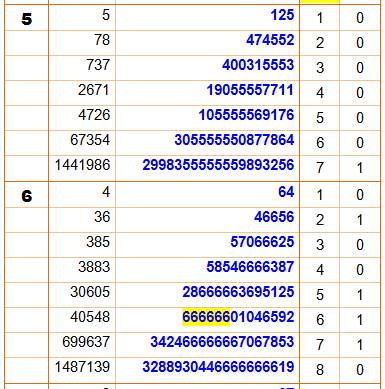Select the 0 flag in the 3883 row
Screen dimensions: 385x389
coord(360,270)
